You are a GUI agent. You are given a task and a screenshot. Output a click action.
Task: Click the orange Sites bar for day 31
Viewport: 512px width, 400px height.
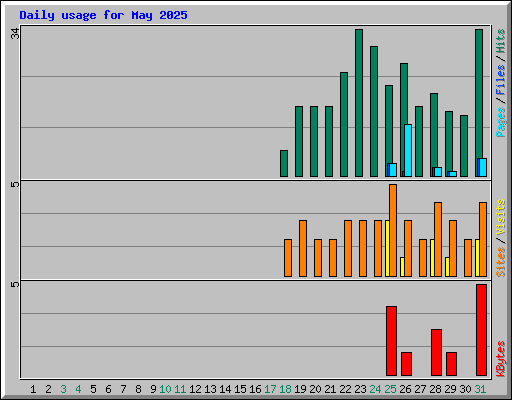[x=483, y=239]
